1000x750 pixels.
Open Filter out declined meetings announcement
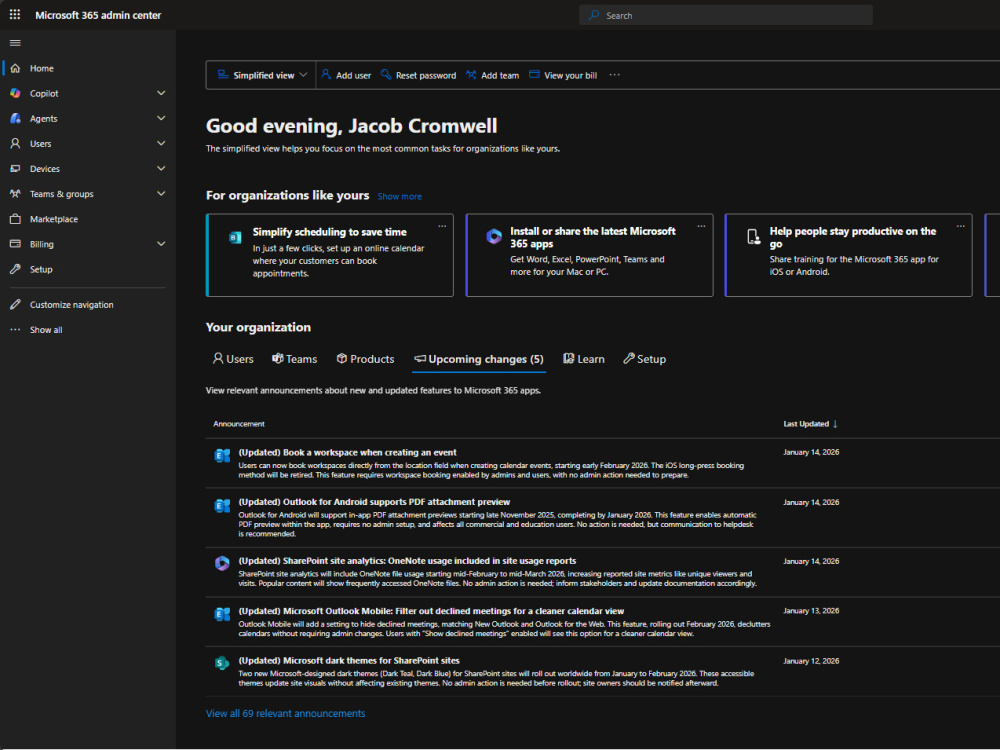point(431,611)
